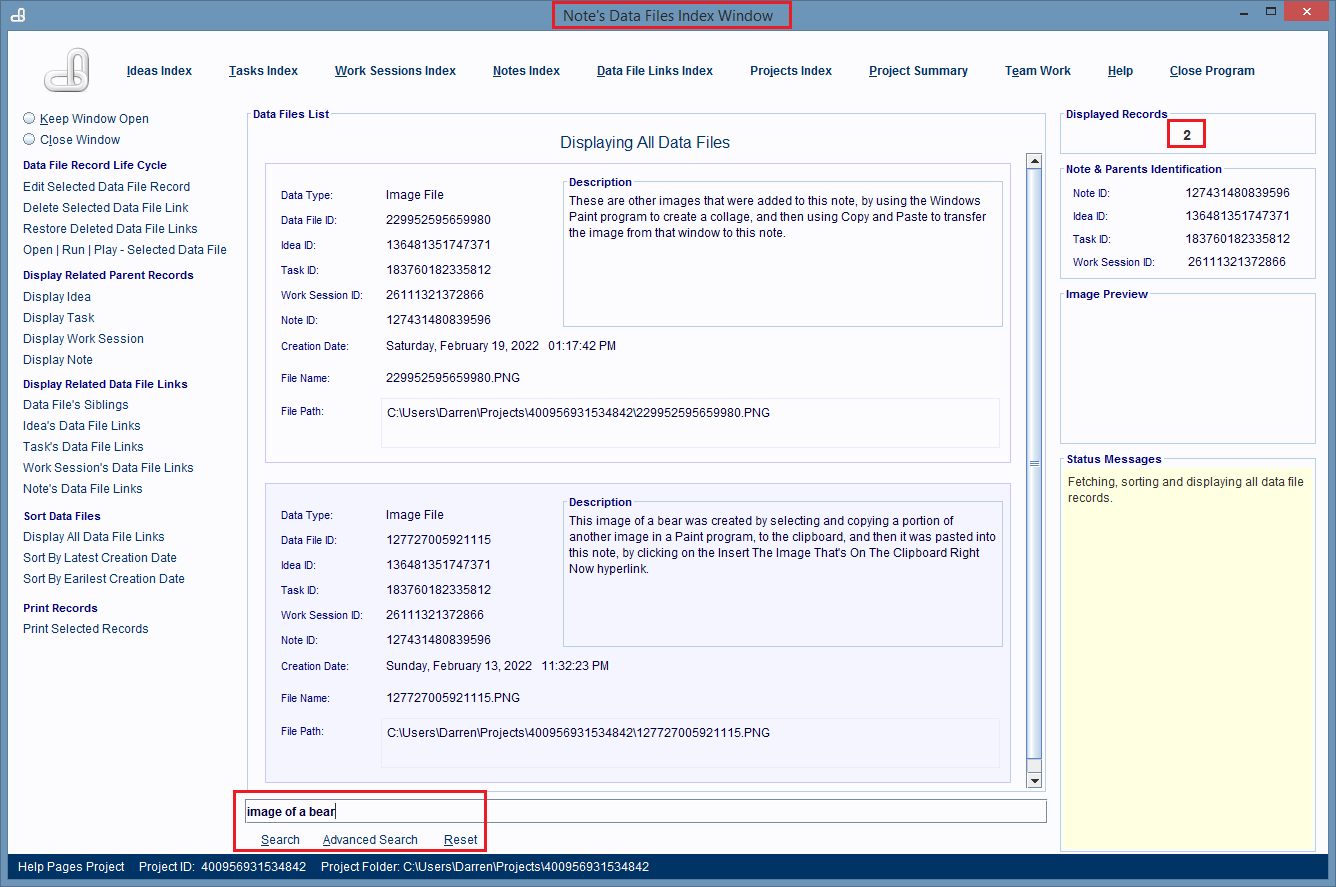The height and width of the screenshot is (887, 1336).
Task: Click Restore Deleted Data File Links
Action: tap(110, 229)
